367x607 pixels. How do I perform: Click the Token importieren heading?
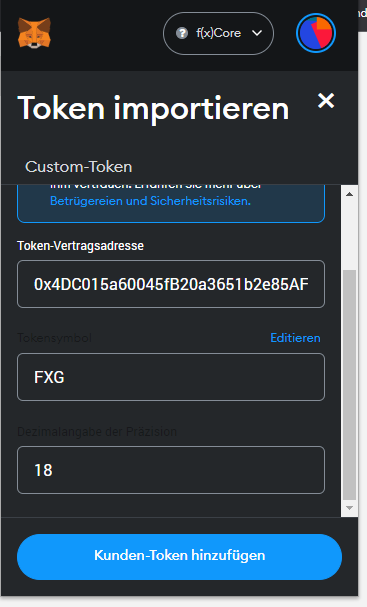153,108
